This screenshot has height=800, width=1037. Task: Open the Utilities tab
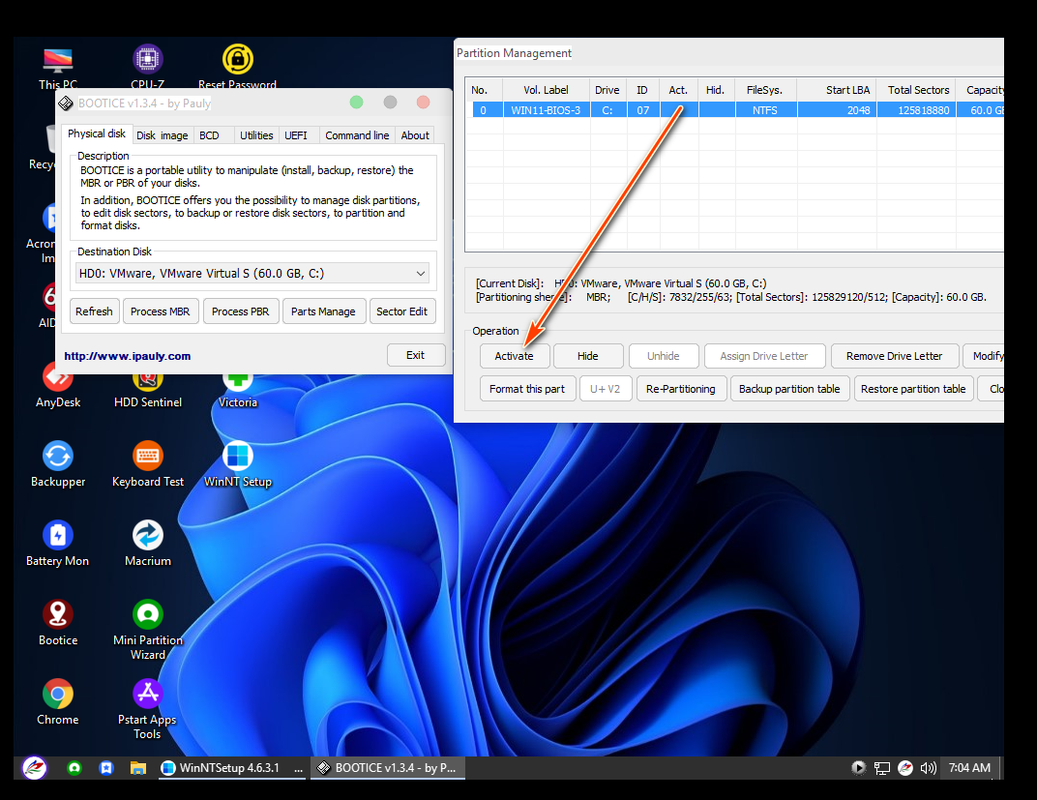click(256, 136)
